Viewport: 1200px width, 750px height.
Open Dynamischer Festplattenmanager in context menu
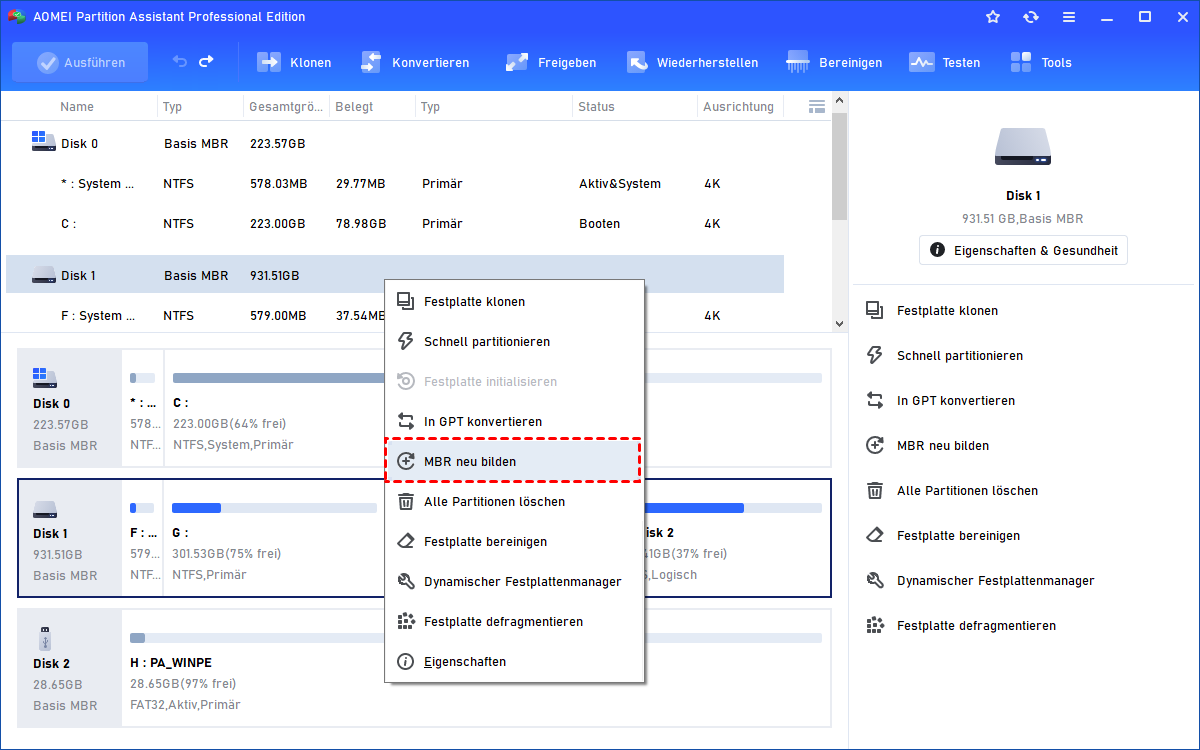[514, 582]
